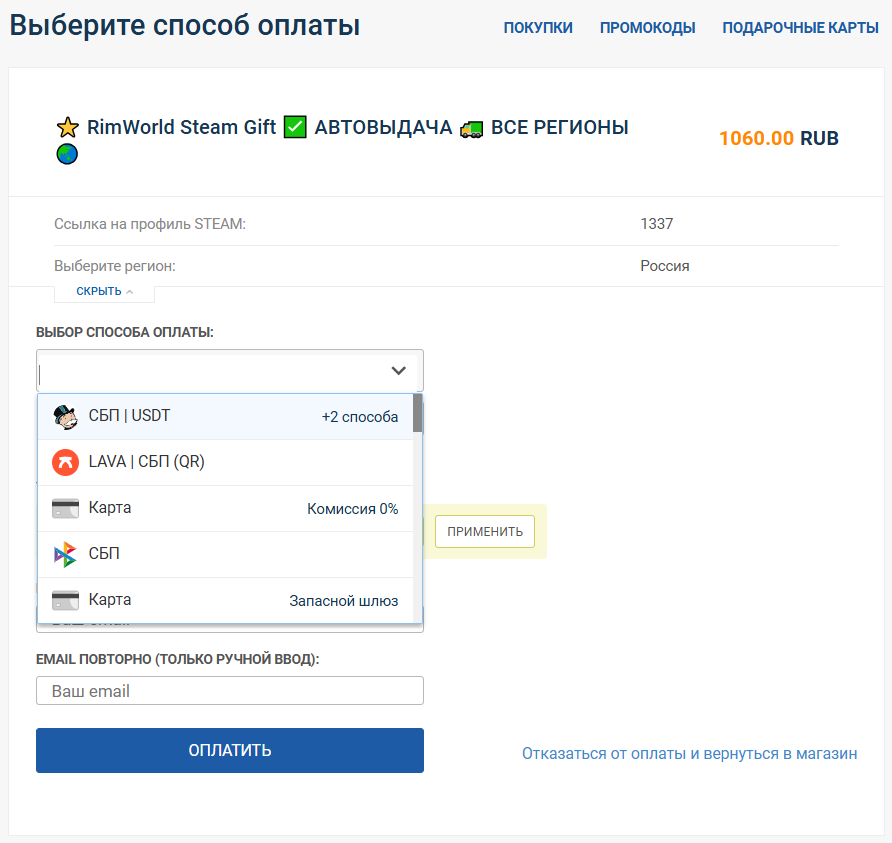Click the card icon for Запасной шлюз

click(x=65, y=601)
